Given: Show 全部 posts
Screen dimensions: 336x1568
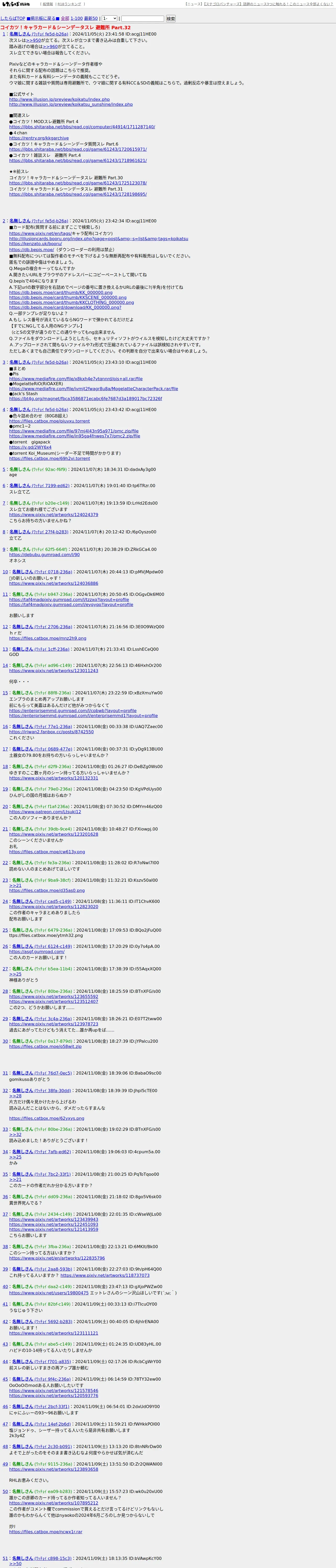Looking at the screenshot, I should point(65,19).
